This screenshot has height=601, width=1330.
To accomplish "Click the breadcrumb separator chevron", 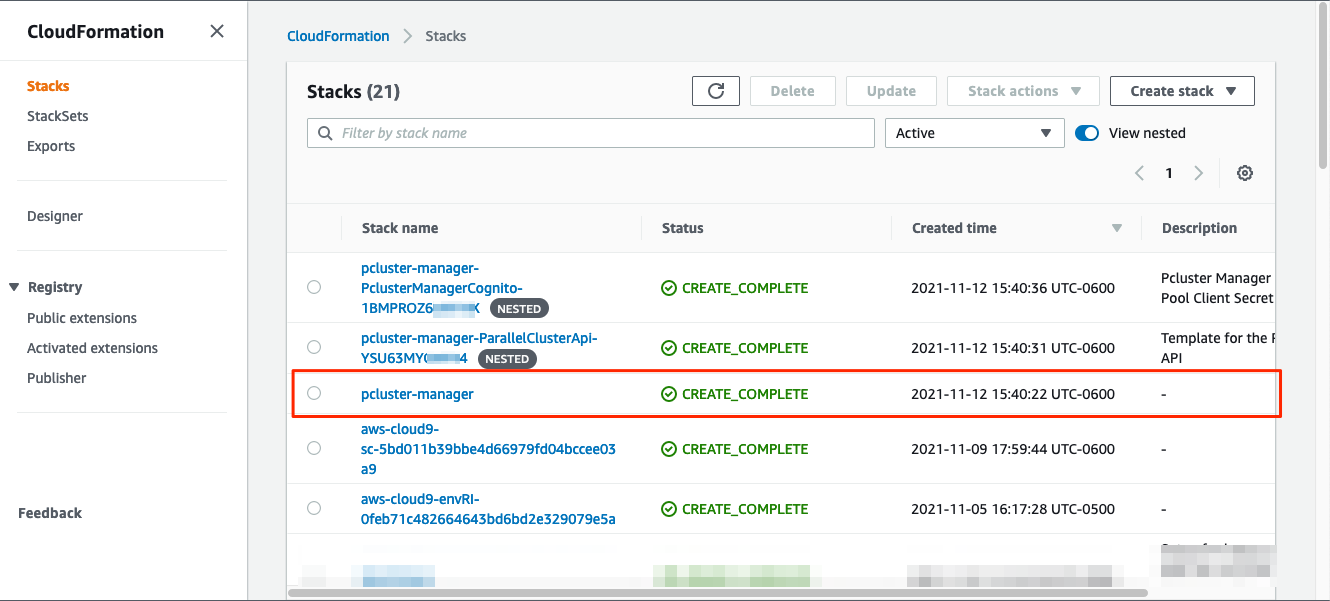I will coord(408,36).
